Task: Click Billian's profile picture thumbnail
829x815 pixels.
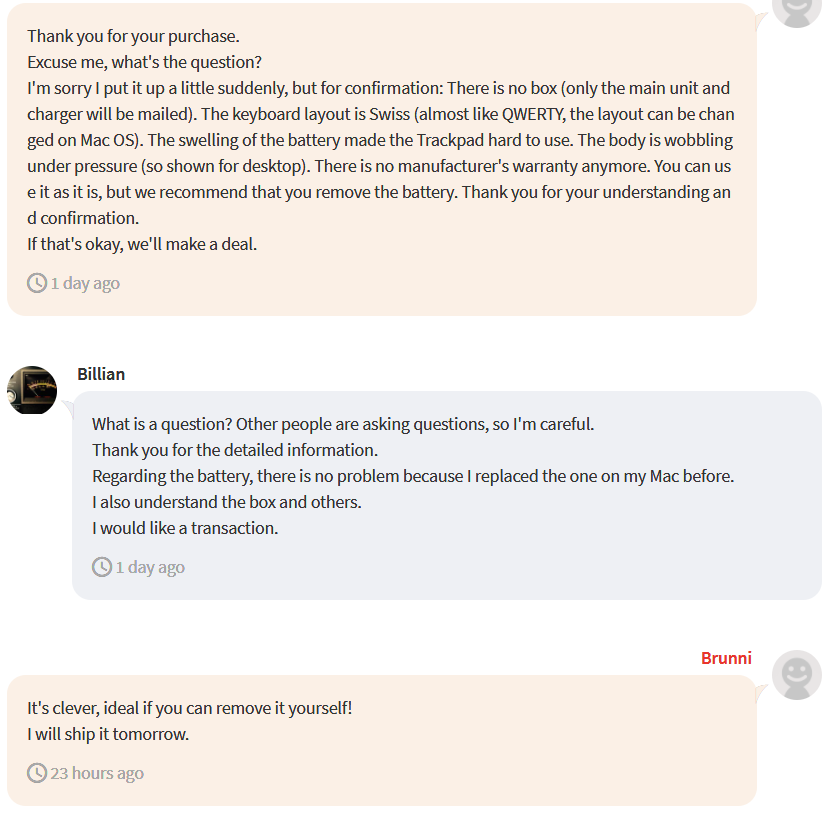Action: pyautogui.click(x=32, y=390)
